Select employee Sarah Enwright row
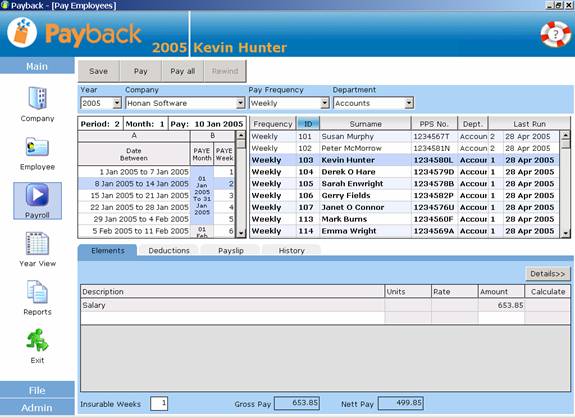Viewport: 575px width, 418px height. pos(404,183)
